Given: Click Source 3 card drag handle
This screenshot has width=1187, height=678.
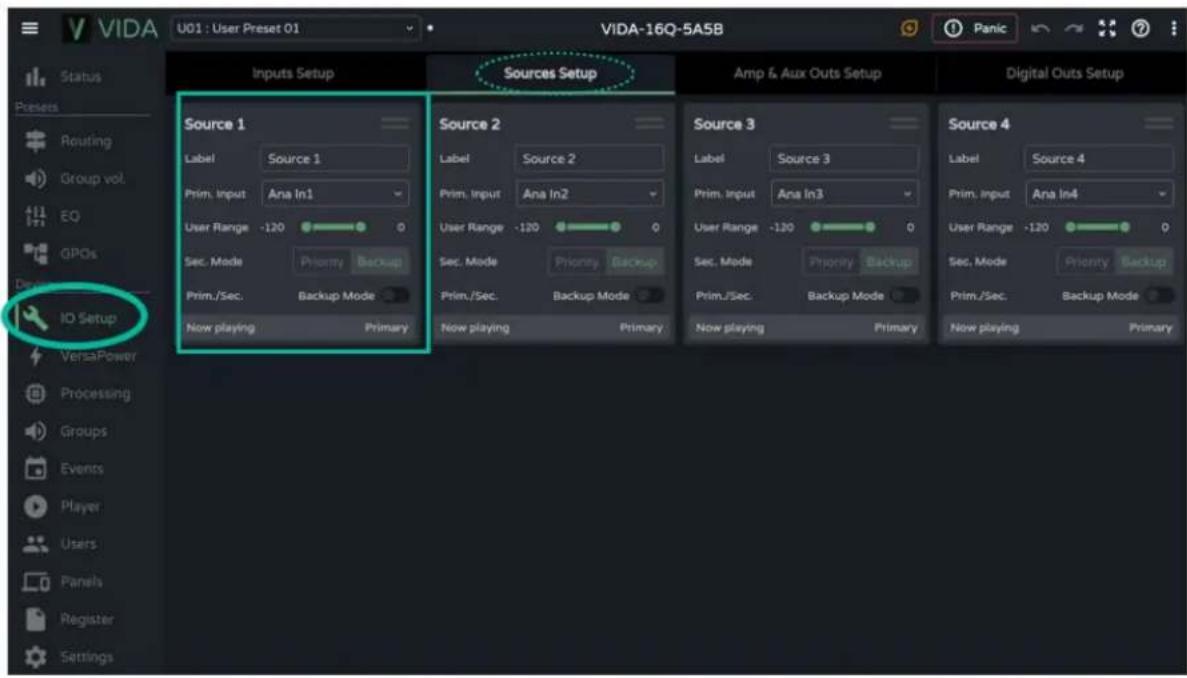Looking at the screenshot, I should pyautogui.click(x=905, y=123).
